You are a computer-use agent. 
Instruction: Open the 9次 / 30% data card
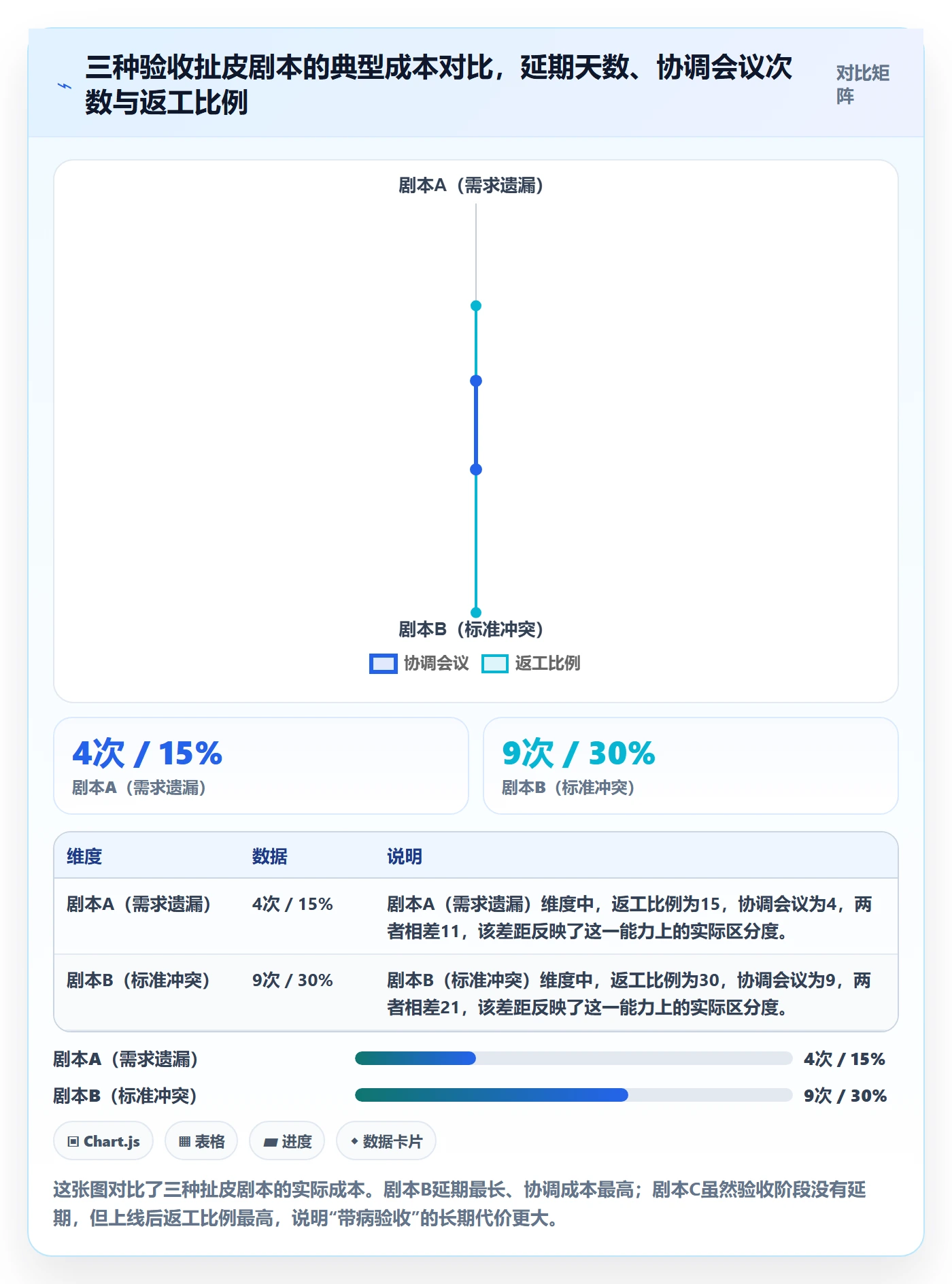(x=691, y=766)
